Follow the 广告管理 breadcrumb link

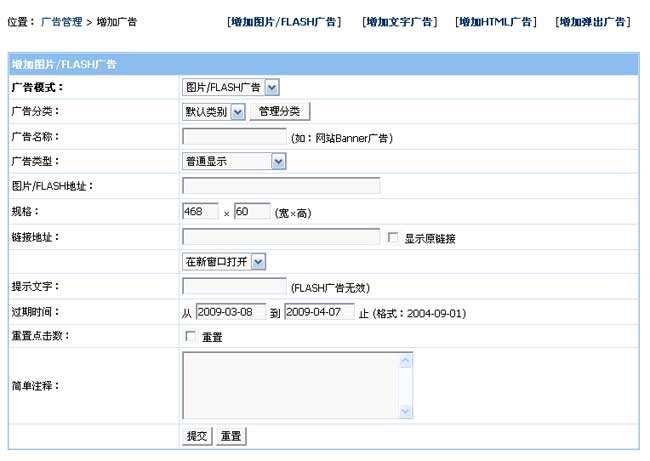point(61,21)
